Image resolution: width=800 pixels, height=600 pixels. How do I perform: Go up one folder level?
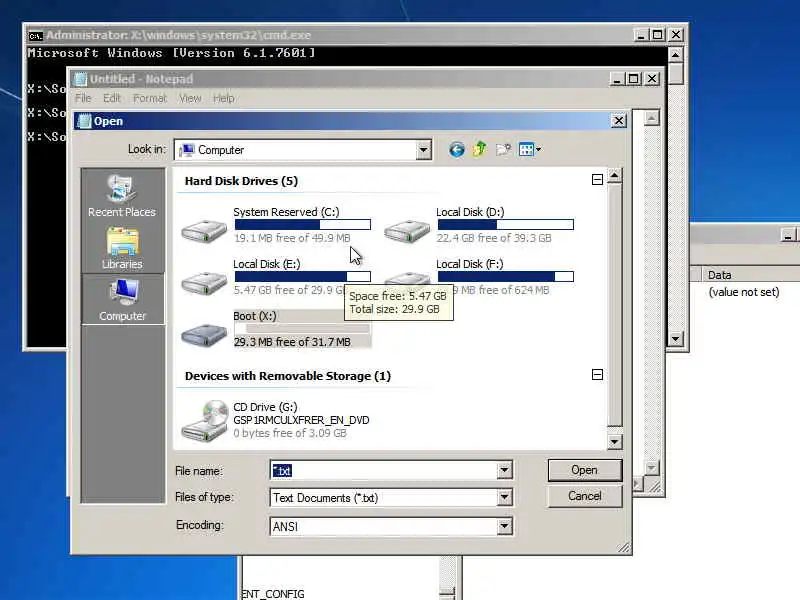(x=480, y=149)
